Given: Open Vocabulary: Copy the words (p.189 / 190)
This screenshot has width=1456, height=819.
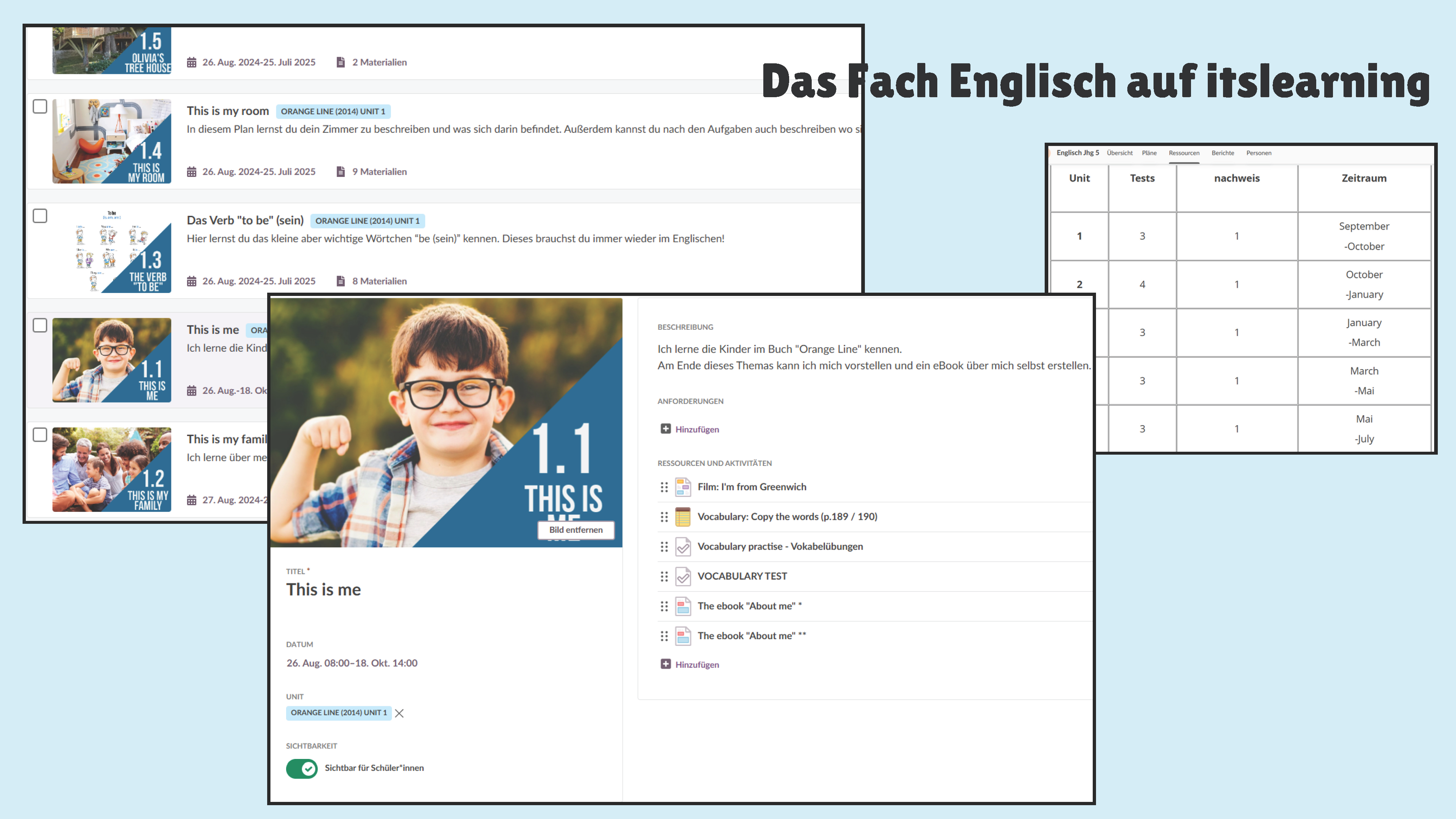Looking at the screenshot, I should click(x=787, y=517).
